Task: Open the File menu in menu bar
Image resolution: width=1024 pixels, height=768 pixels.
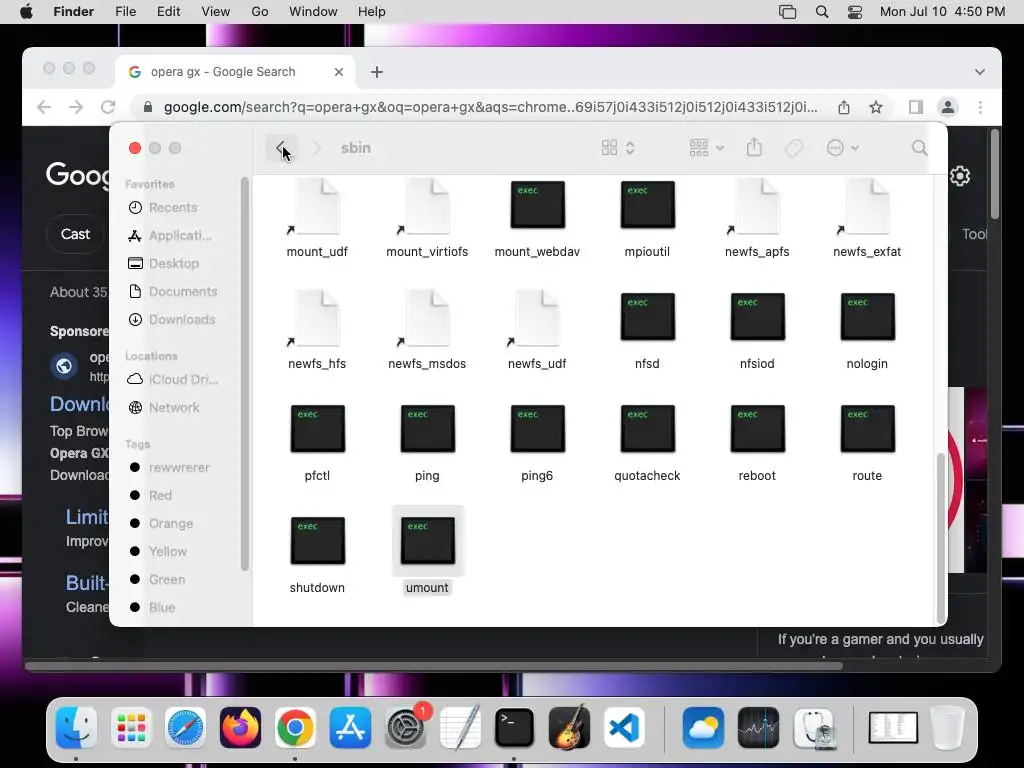Action: (125, 12)
